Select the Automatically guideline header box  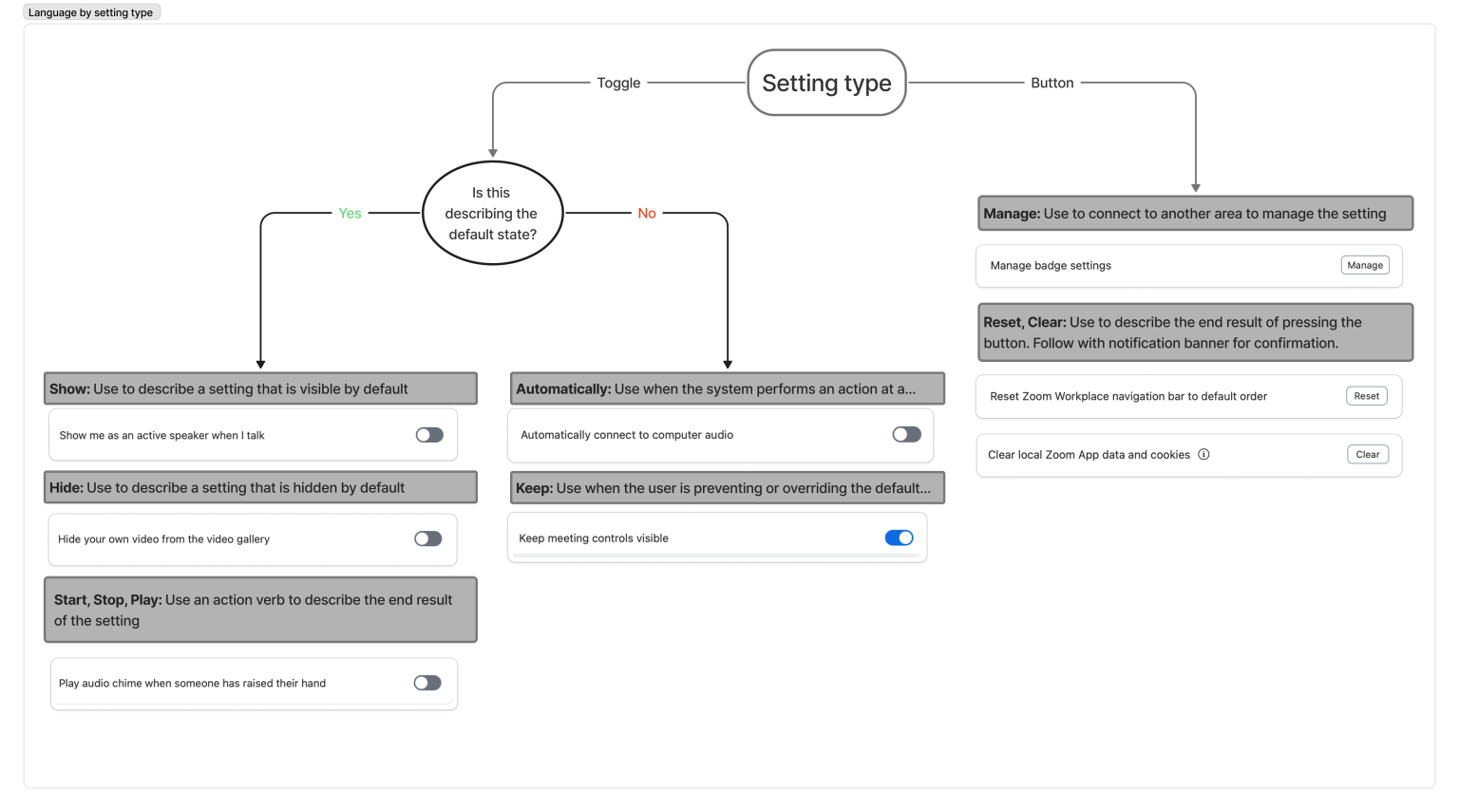tap(727, 389)
